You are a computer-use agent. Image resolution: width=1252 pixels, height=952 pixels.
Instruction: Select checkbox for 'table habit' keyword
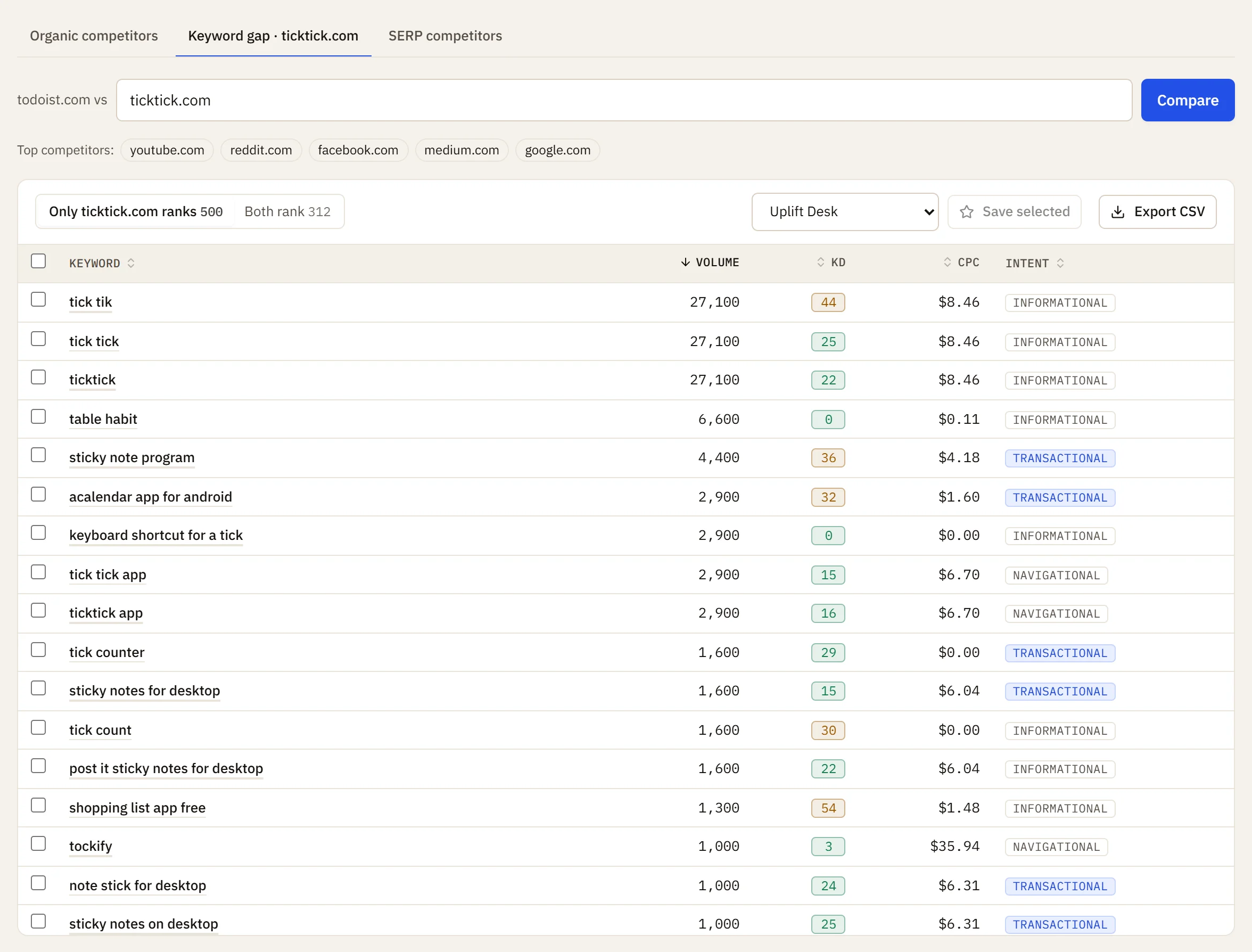click(38, 416)
